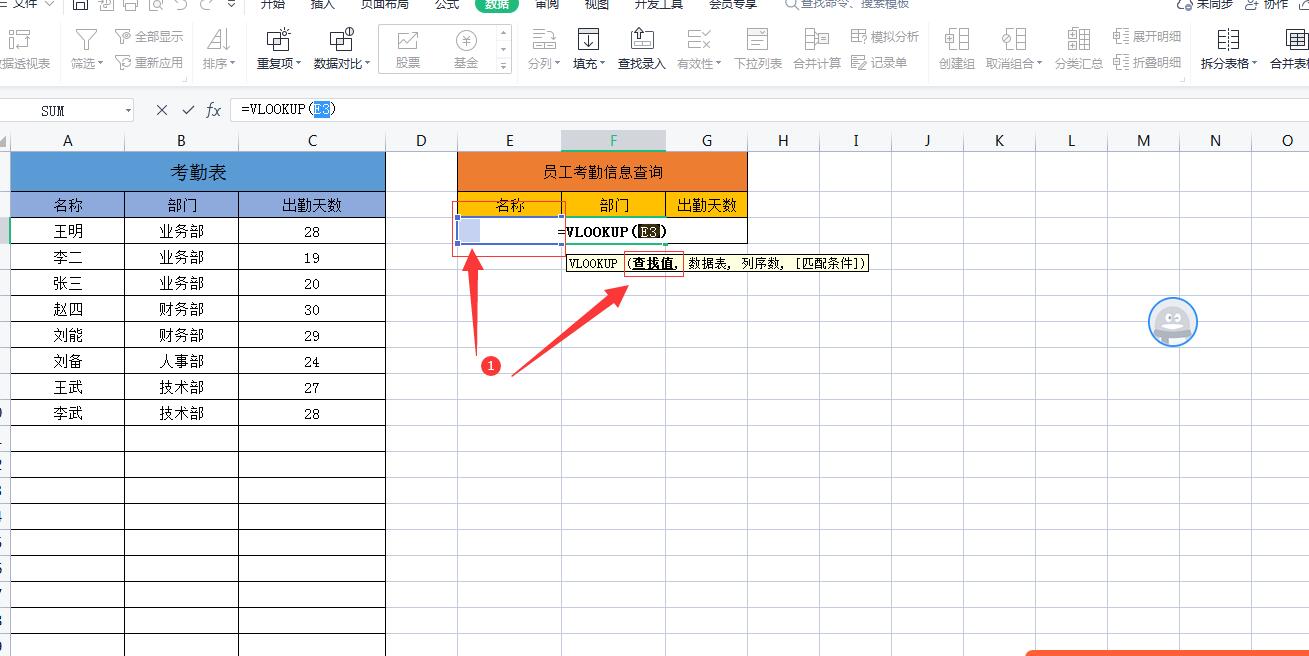1309x656 pixels.
Task: Open the fx insert function dialog
Action: click(x=213, y=110)
